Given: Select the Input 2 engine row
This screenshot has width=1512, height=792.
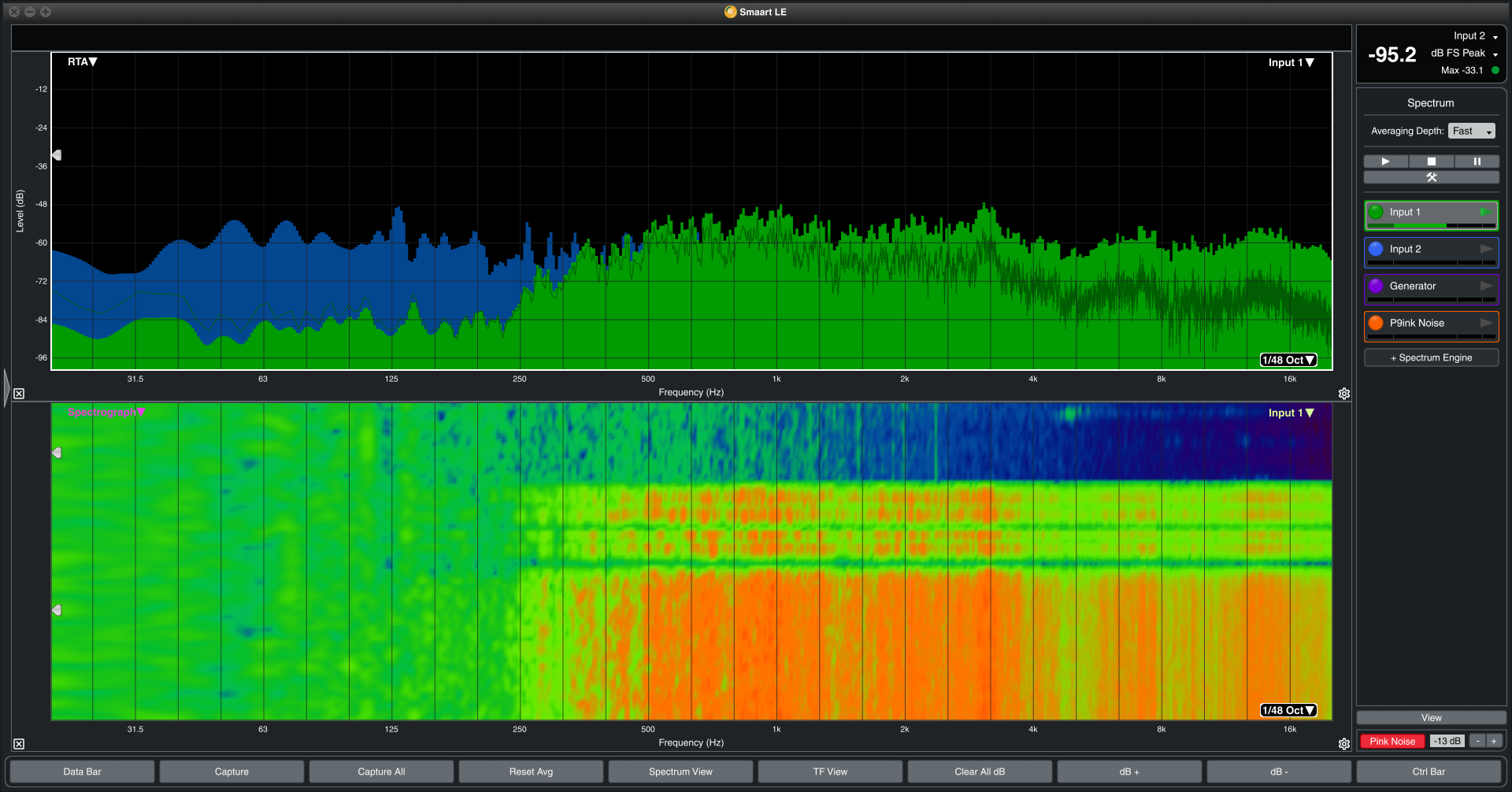Looking at the screenshot, I should coord(1431,252).
